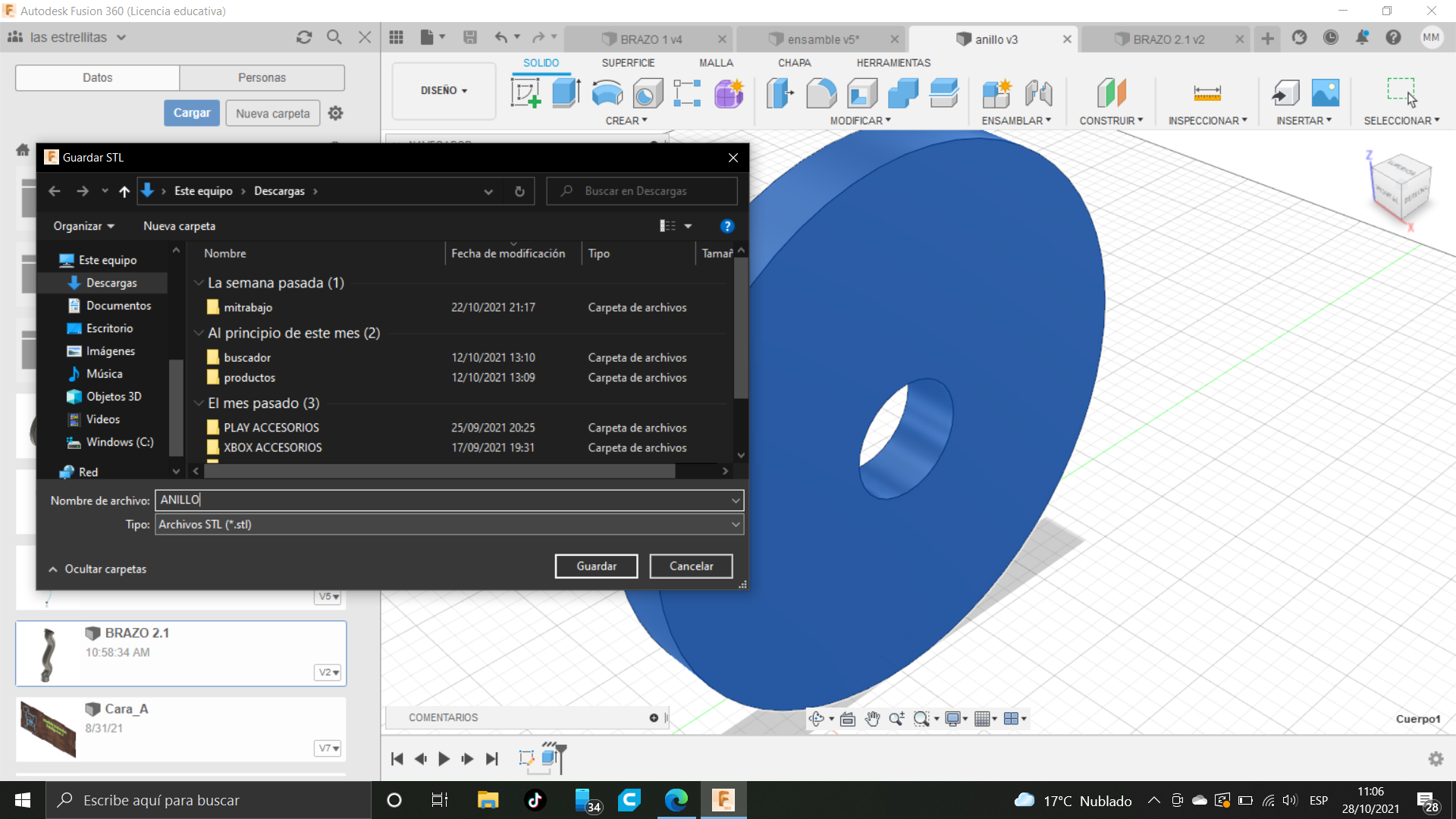Click the Guardar button
The width and height of the screenshot is (1456, 819).
596,566
